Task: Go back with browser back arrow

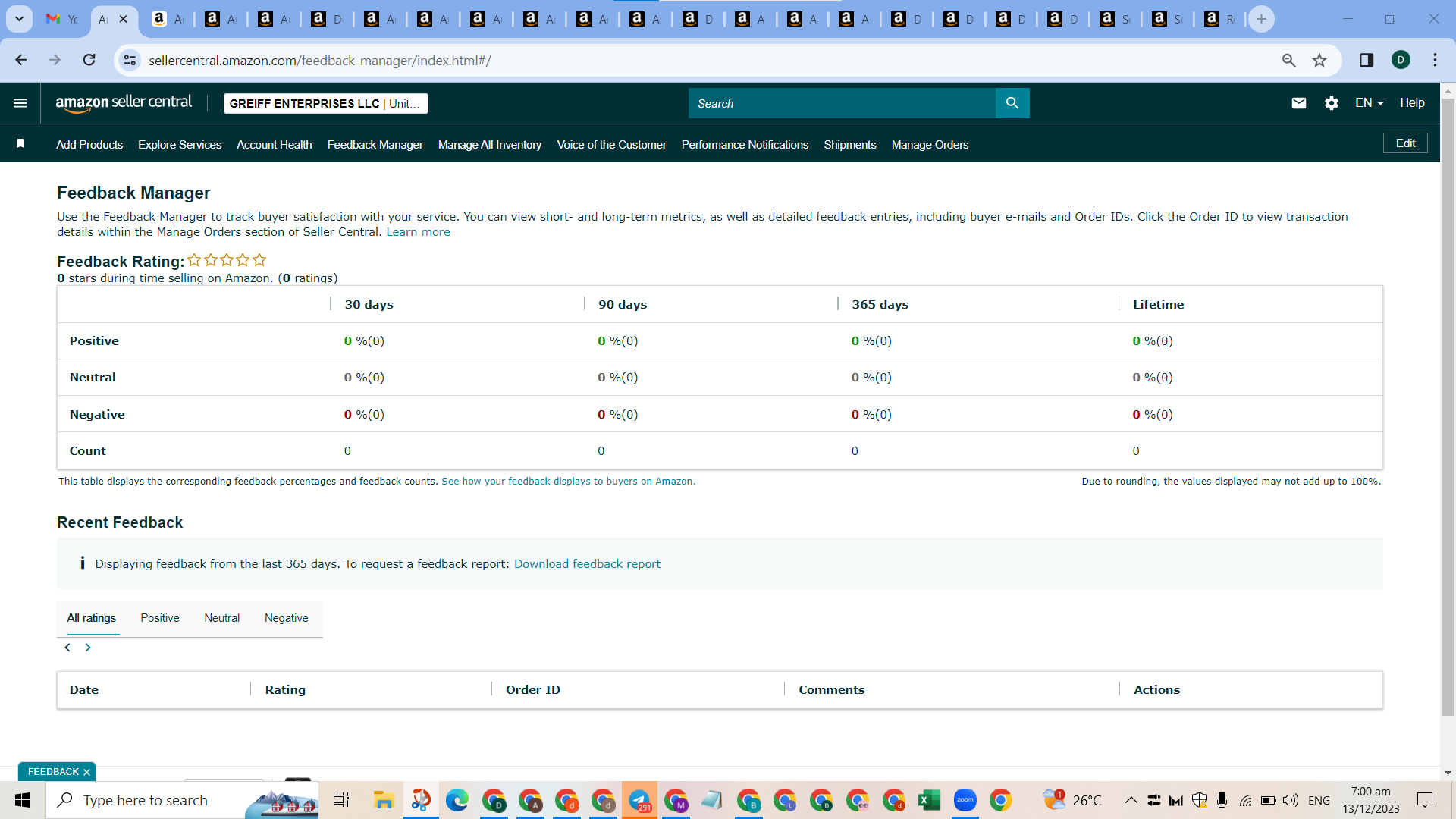Action: 20,60
